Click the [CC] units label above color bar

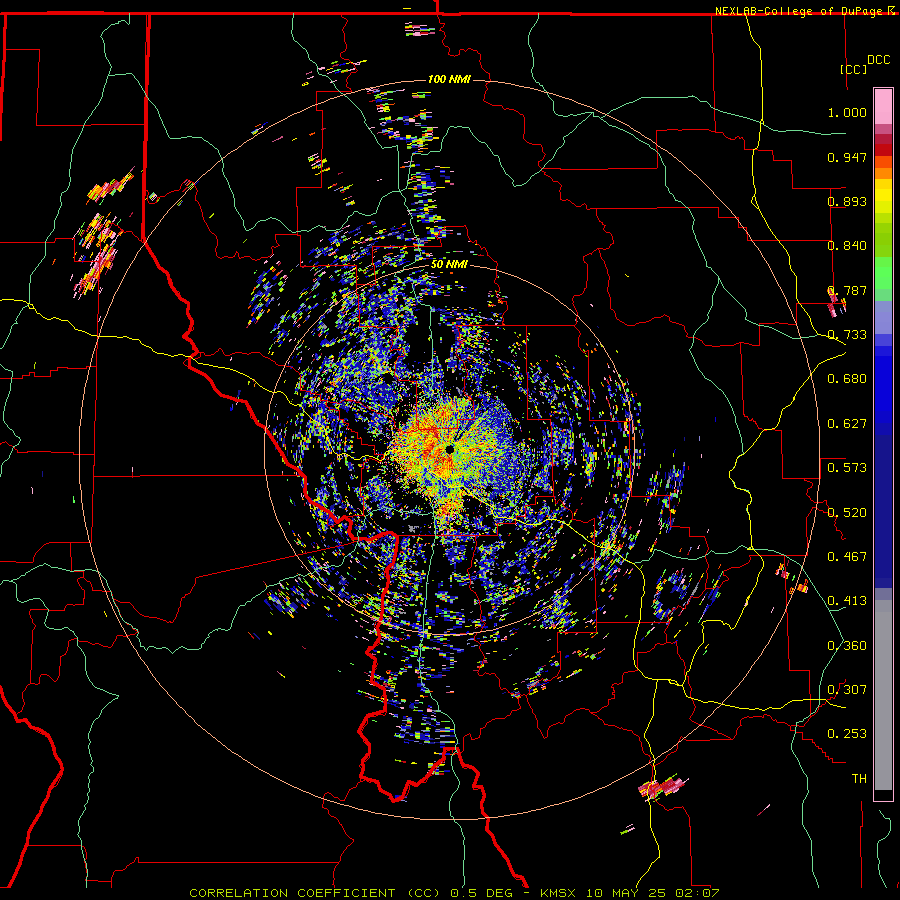pos(854,69)
